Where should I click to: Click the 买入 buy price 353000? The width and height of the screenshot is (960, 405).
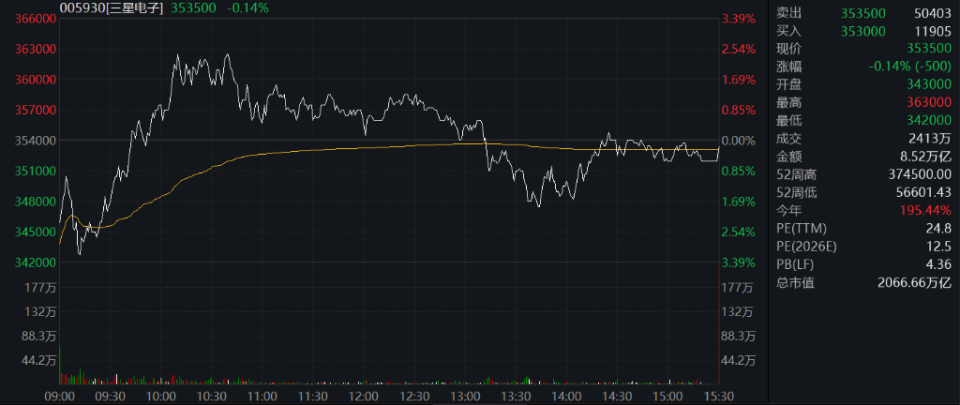click(863, 31)
